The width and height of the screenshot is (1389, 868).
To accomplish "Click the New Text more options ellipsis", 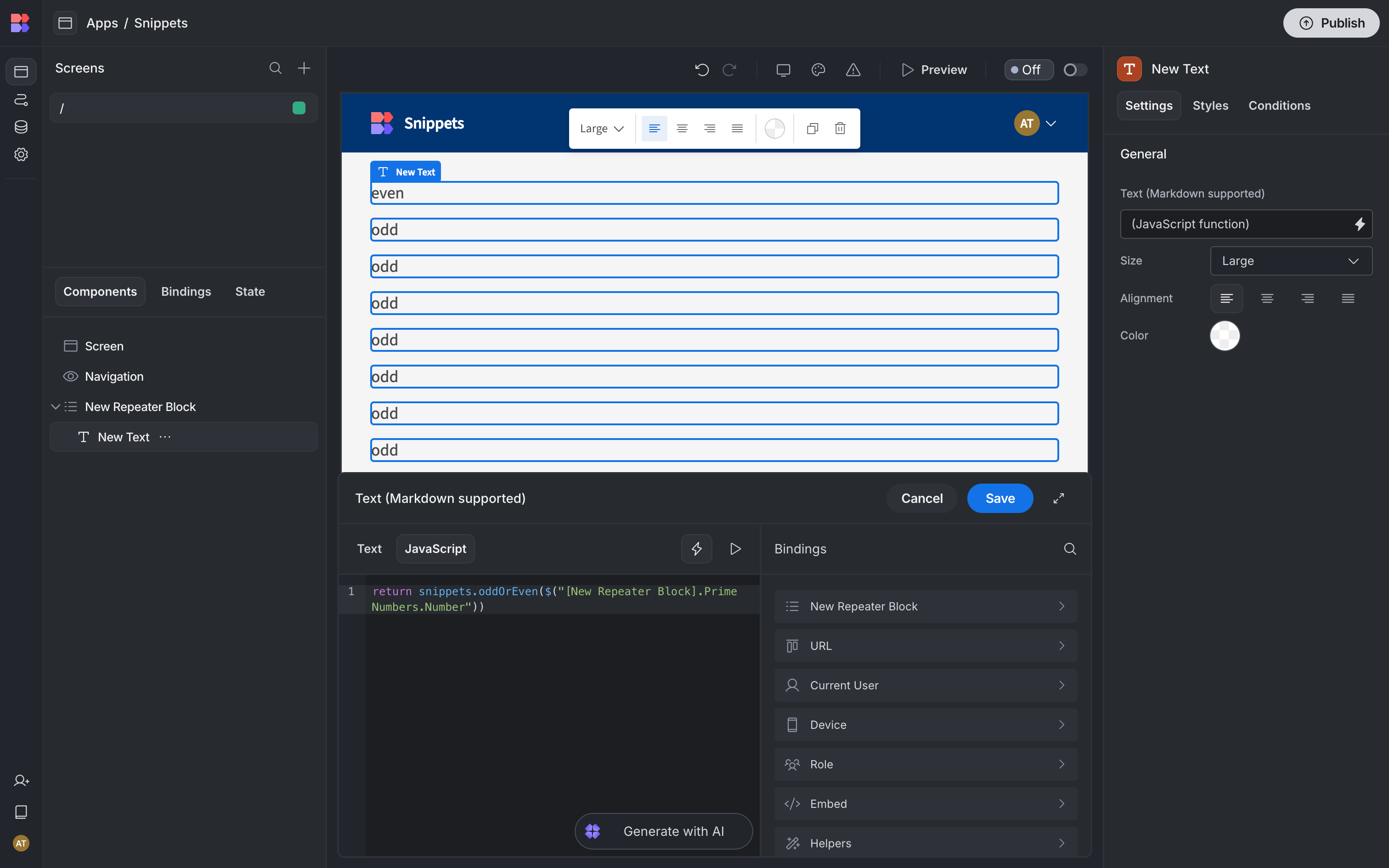I will point(165,437).
